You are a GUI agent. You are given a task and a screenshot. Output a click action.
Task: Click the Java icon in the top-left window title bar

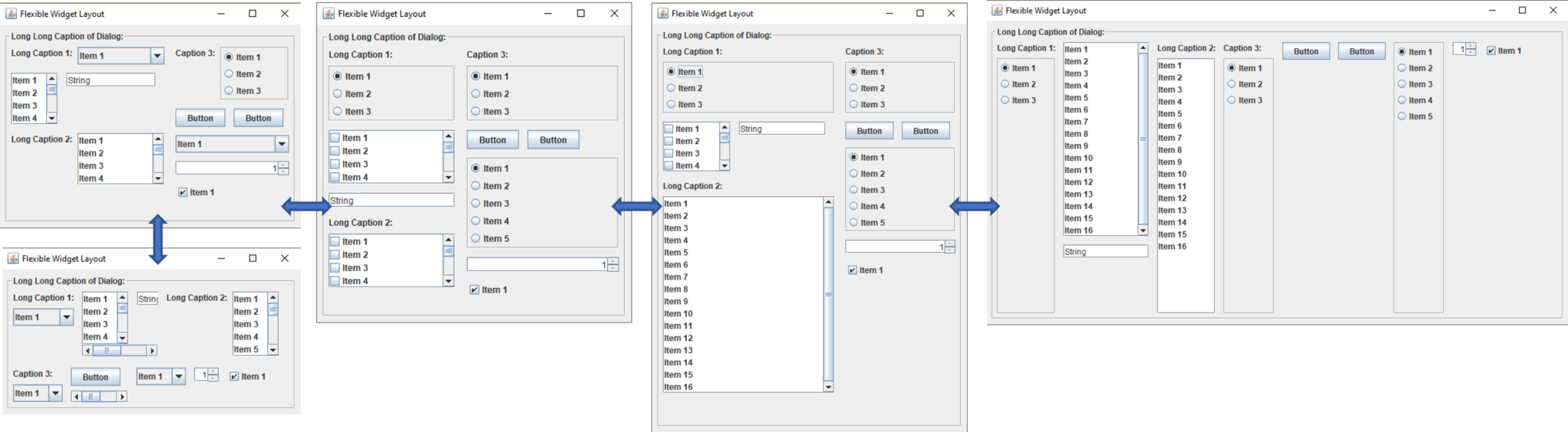(x=11, y=14)
